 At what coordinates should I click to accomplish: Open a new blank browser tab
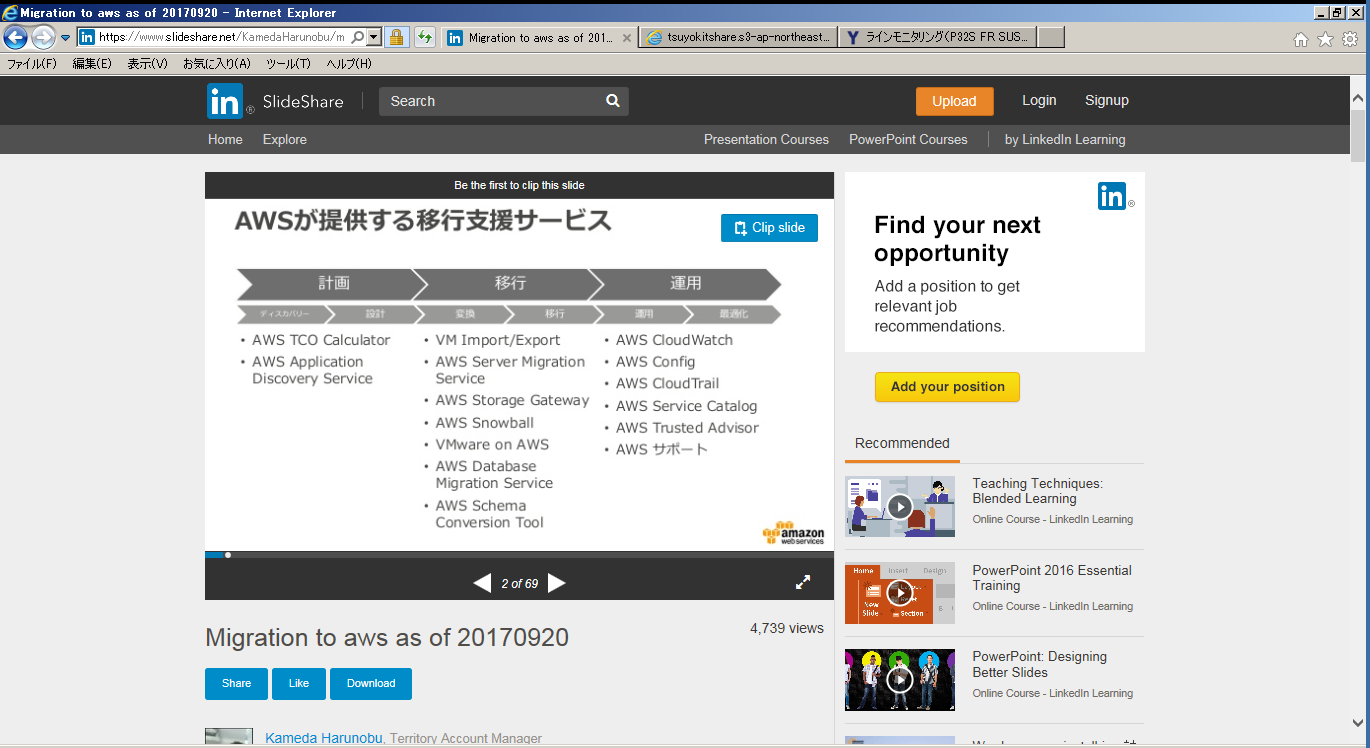(1051, 38)
